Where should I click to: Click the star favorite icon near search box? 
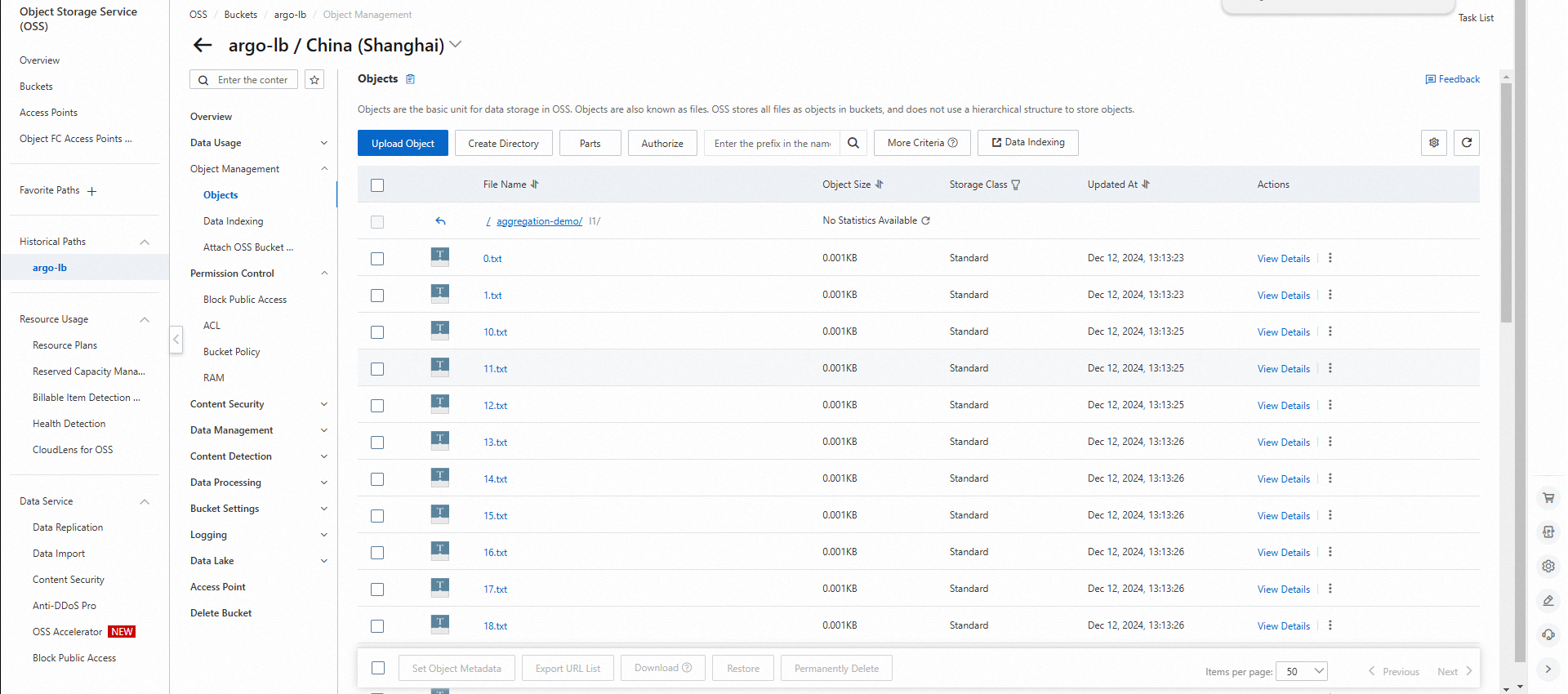pyautogui.click(x=314, y=79)
